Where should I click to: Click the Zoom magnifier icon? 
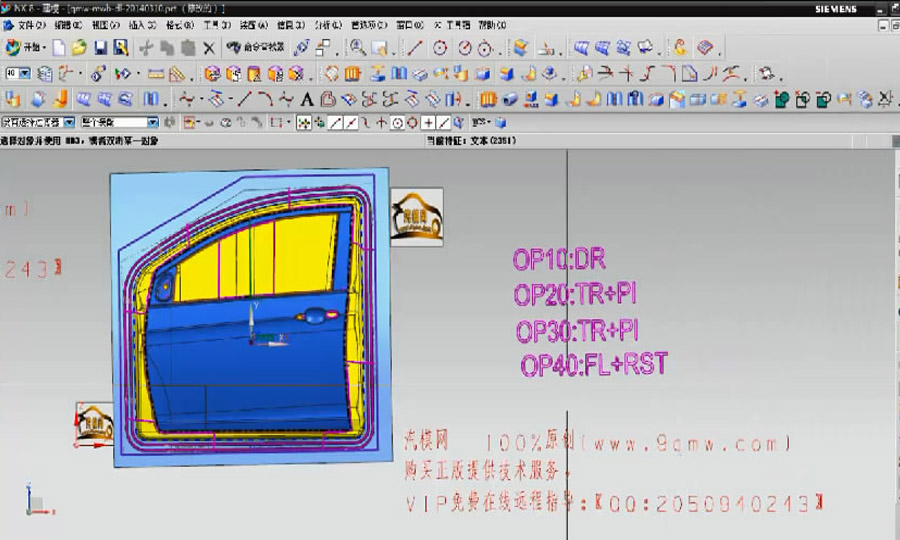[x=357, y=47]
